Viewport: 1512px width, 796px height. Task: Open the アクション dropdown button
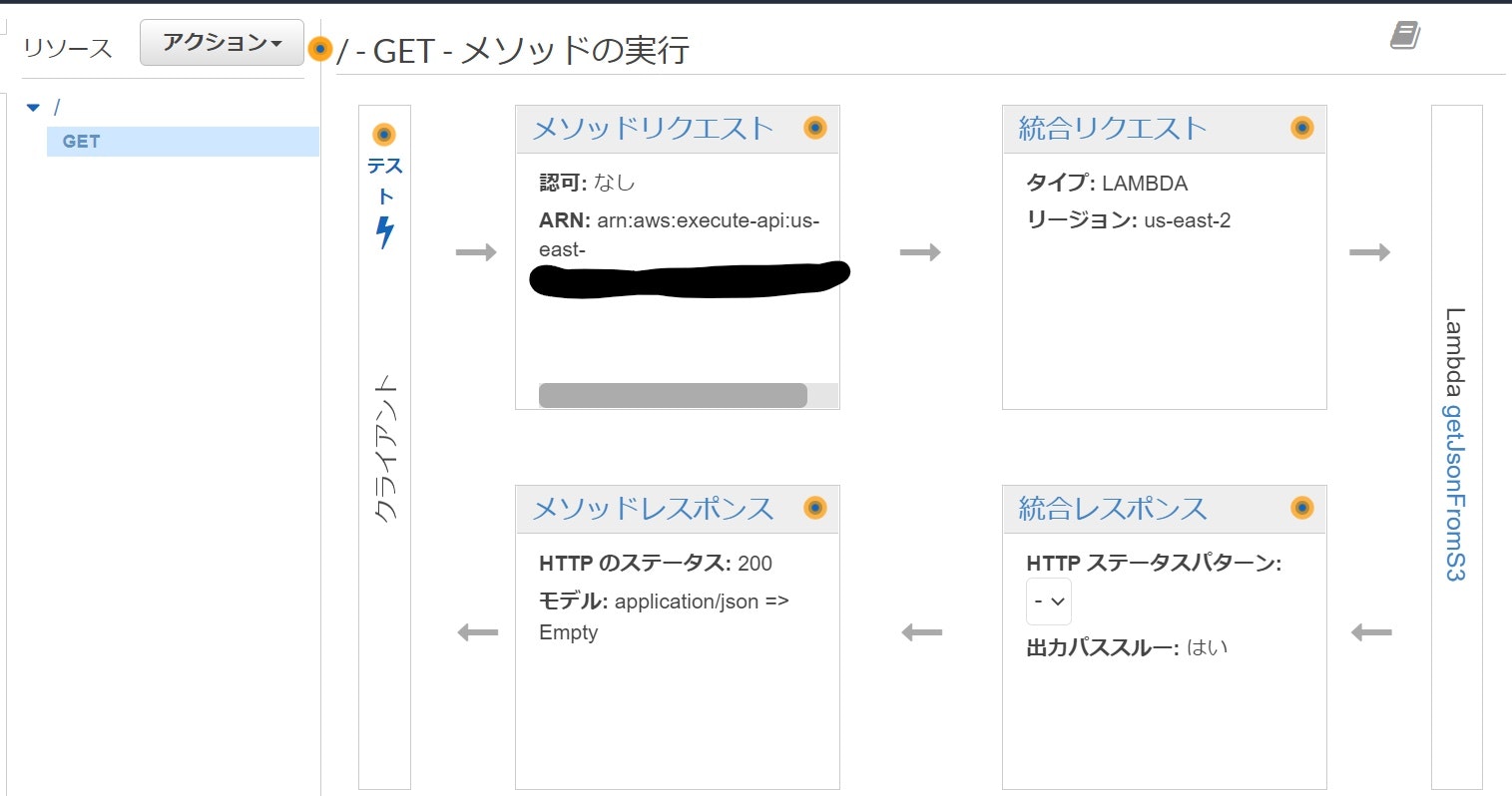pyautogui.click(x=222, y=43)
